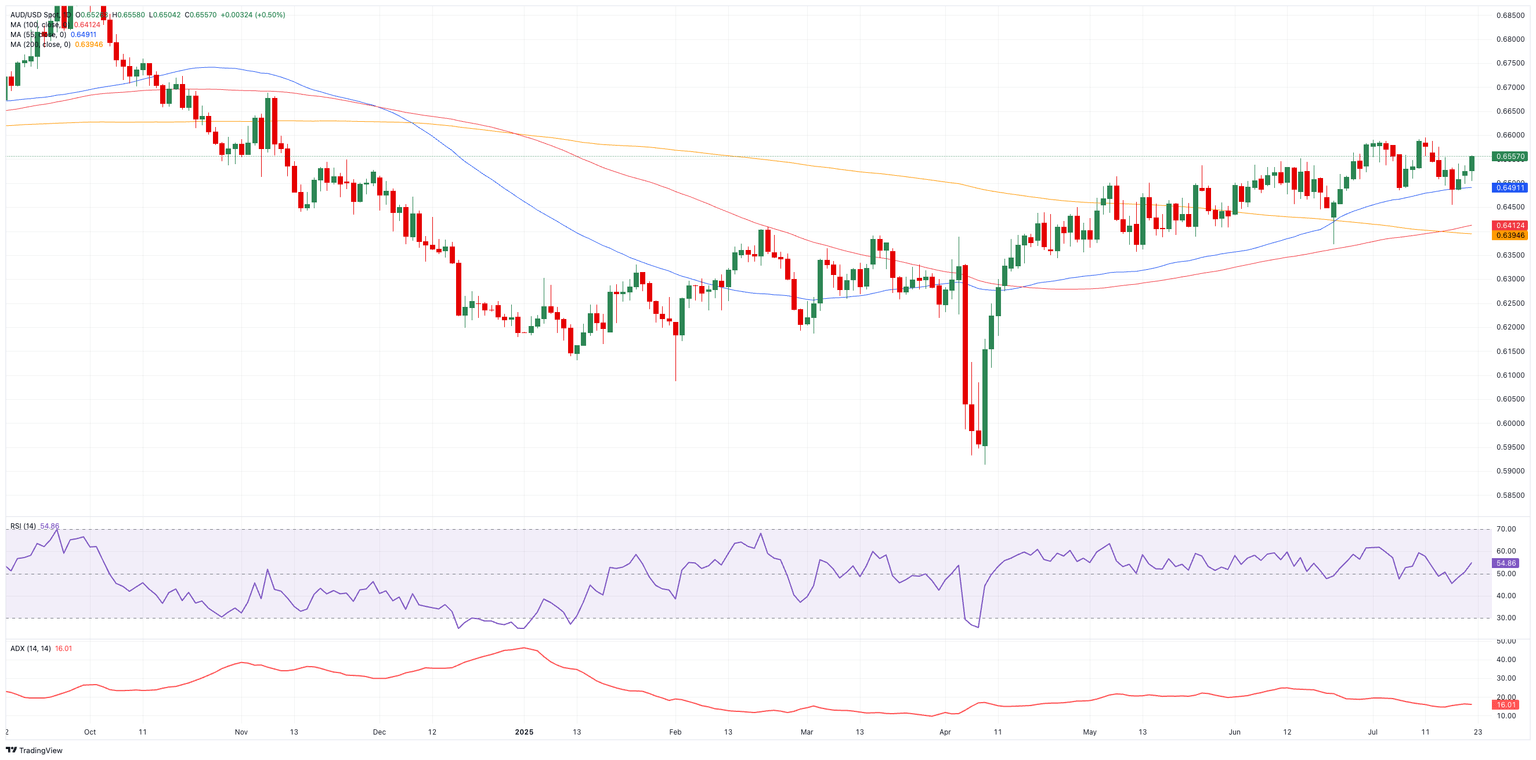Screen dimensions: 1536x760
Task: Click the Apr label on time axis
Action: 945,732
